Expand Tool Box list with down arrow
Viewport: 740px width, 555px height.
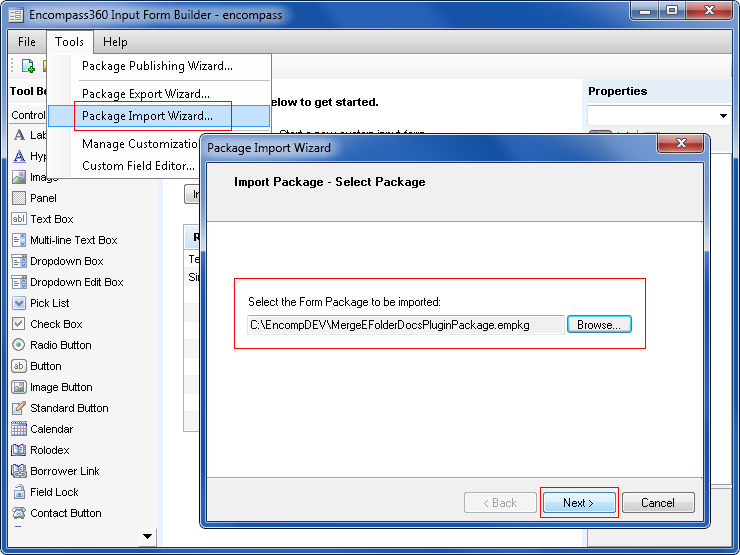coord(147,536)
